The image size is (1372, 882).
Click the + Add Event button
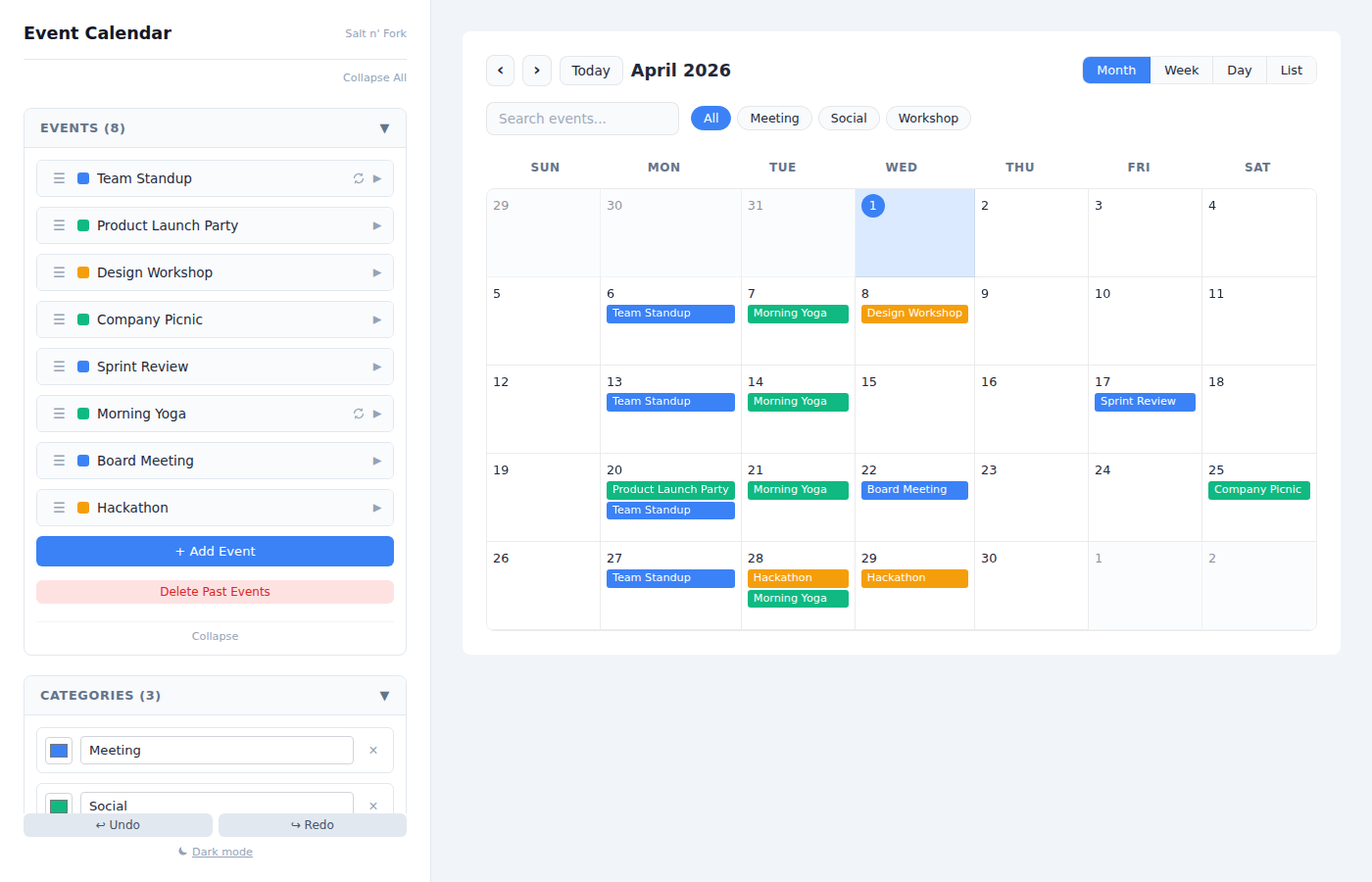tap(215, 551)
